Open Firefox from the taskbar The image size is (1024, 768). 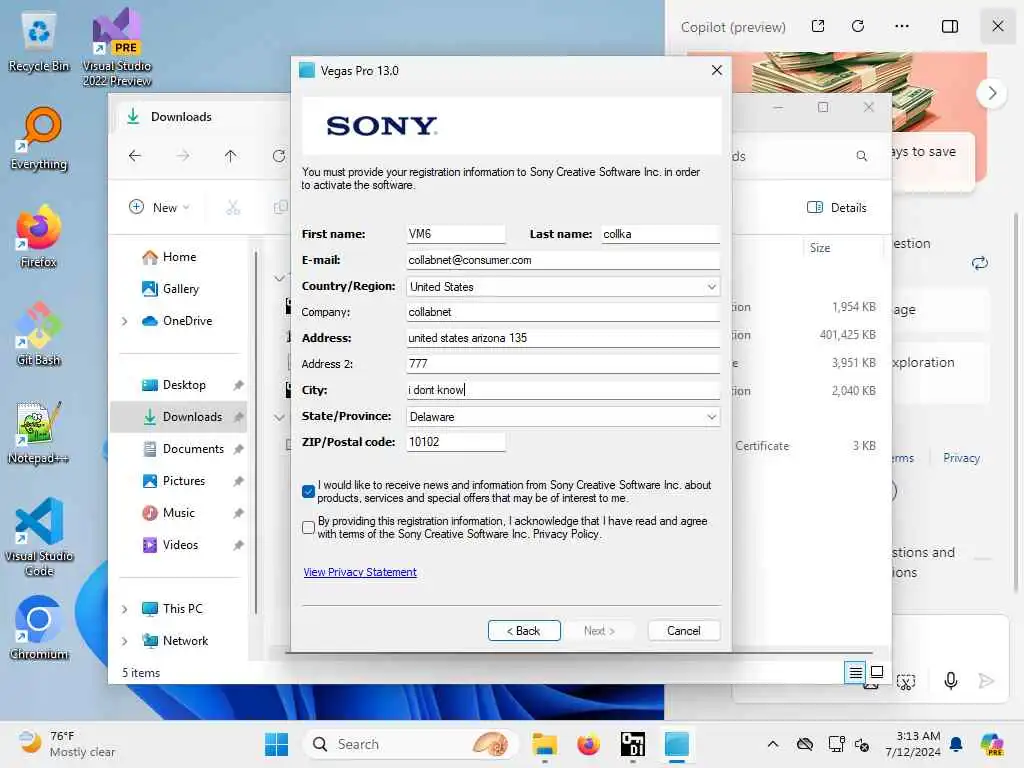click(588, 744)
